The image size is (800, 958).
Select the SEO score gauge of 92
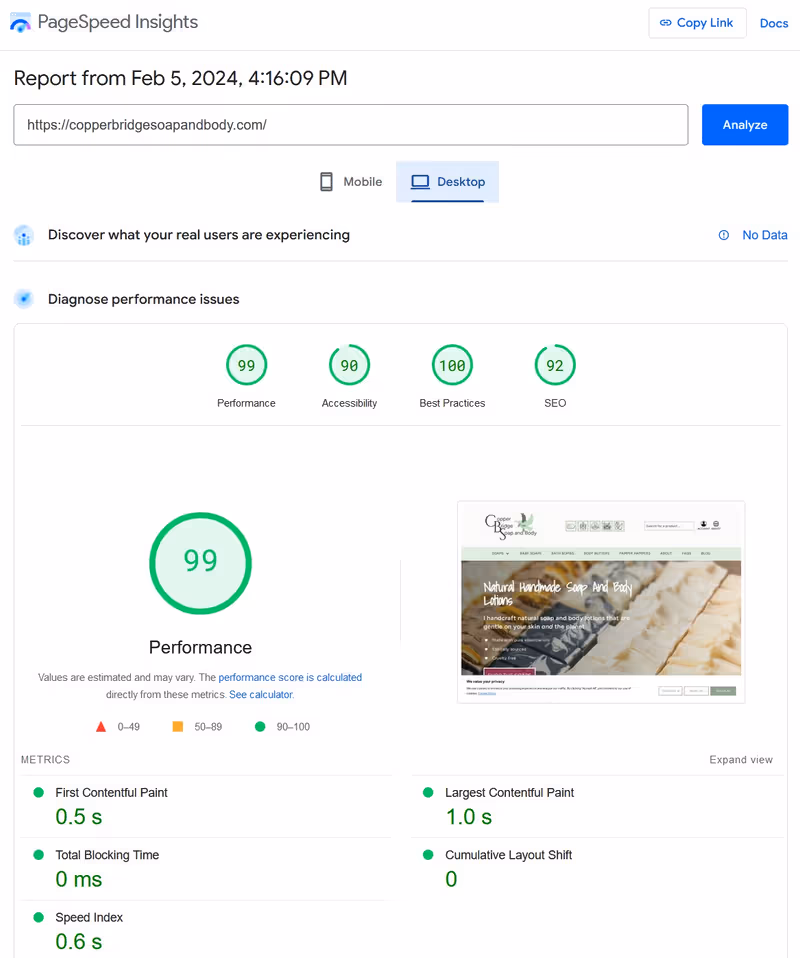click(x=555, y=366)
